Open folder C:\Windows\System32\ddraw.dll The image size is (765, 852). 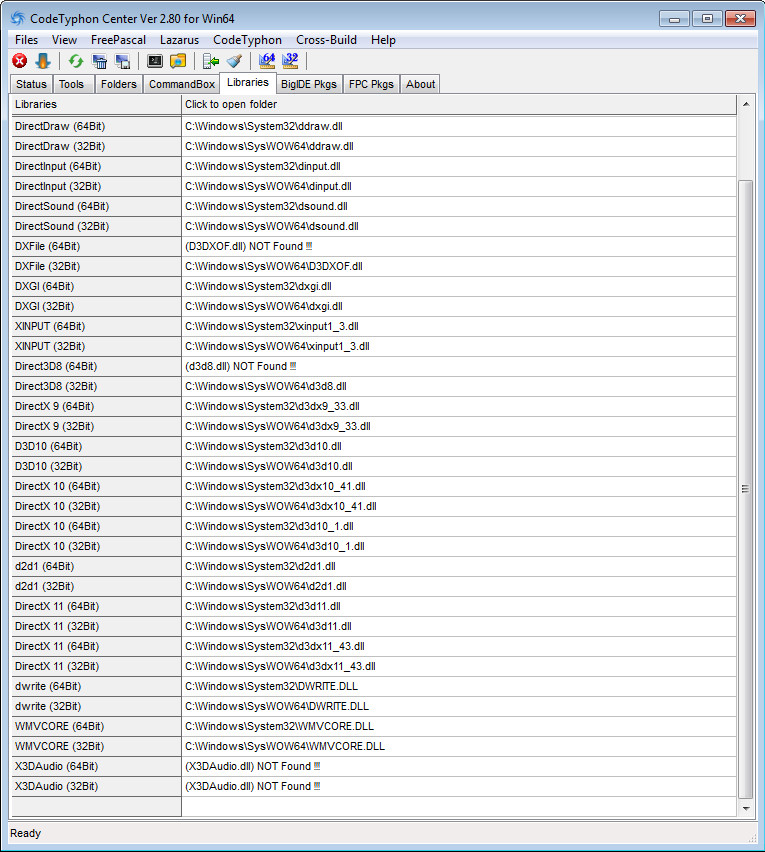tap(459, 126)
